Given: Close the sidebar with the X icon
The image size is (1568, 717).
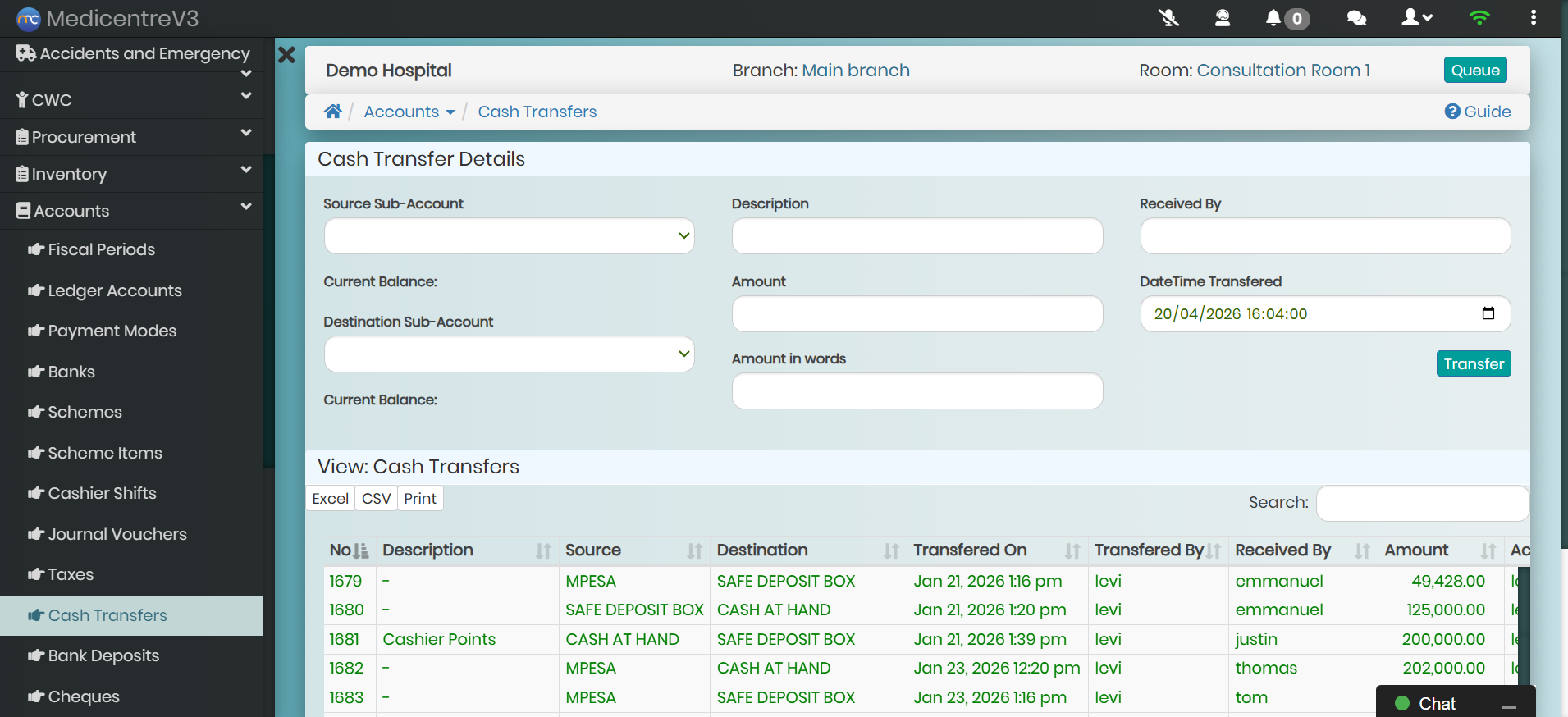Looking at the screenshot, I should 286,55.
